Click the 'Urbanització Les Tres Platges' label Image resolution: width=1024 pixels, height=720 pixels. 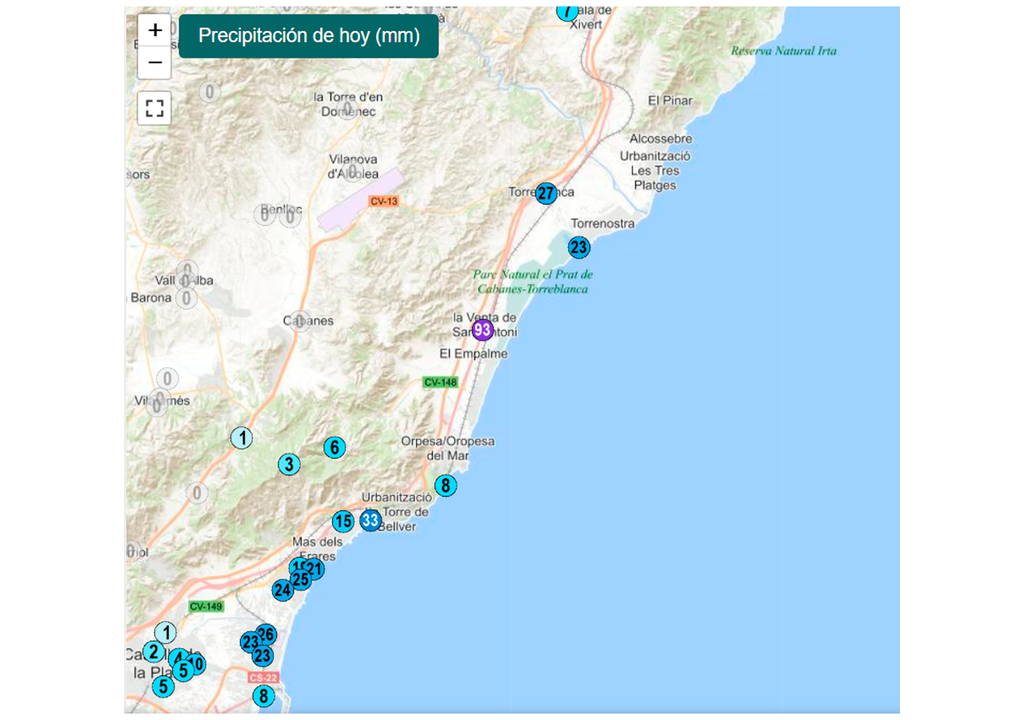pos(655,171)
